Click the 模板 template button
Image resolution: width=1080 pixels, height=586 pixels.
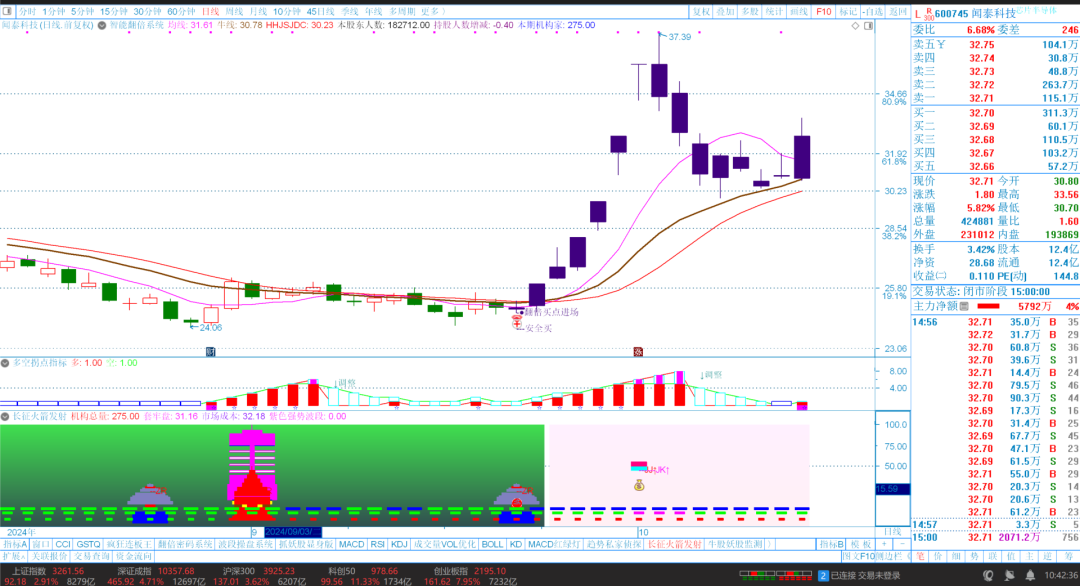pyautogui.click(x=860, y=544)
